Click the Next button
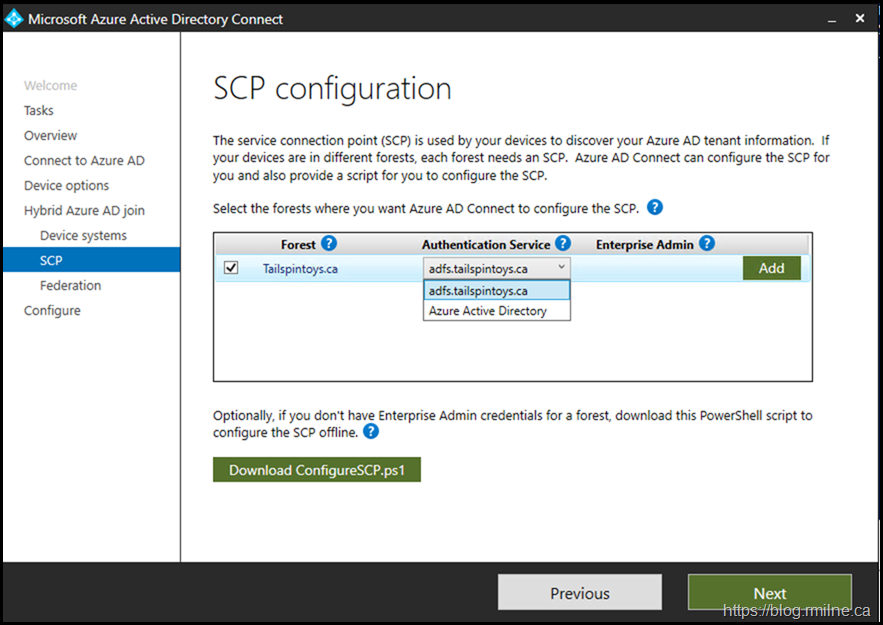This screenshot has height=625, width=883. pos(769,593)
